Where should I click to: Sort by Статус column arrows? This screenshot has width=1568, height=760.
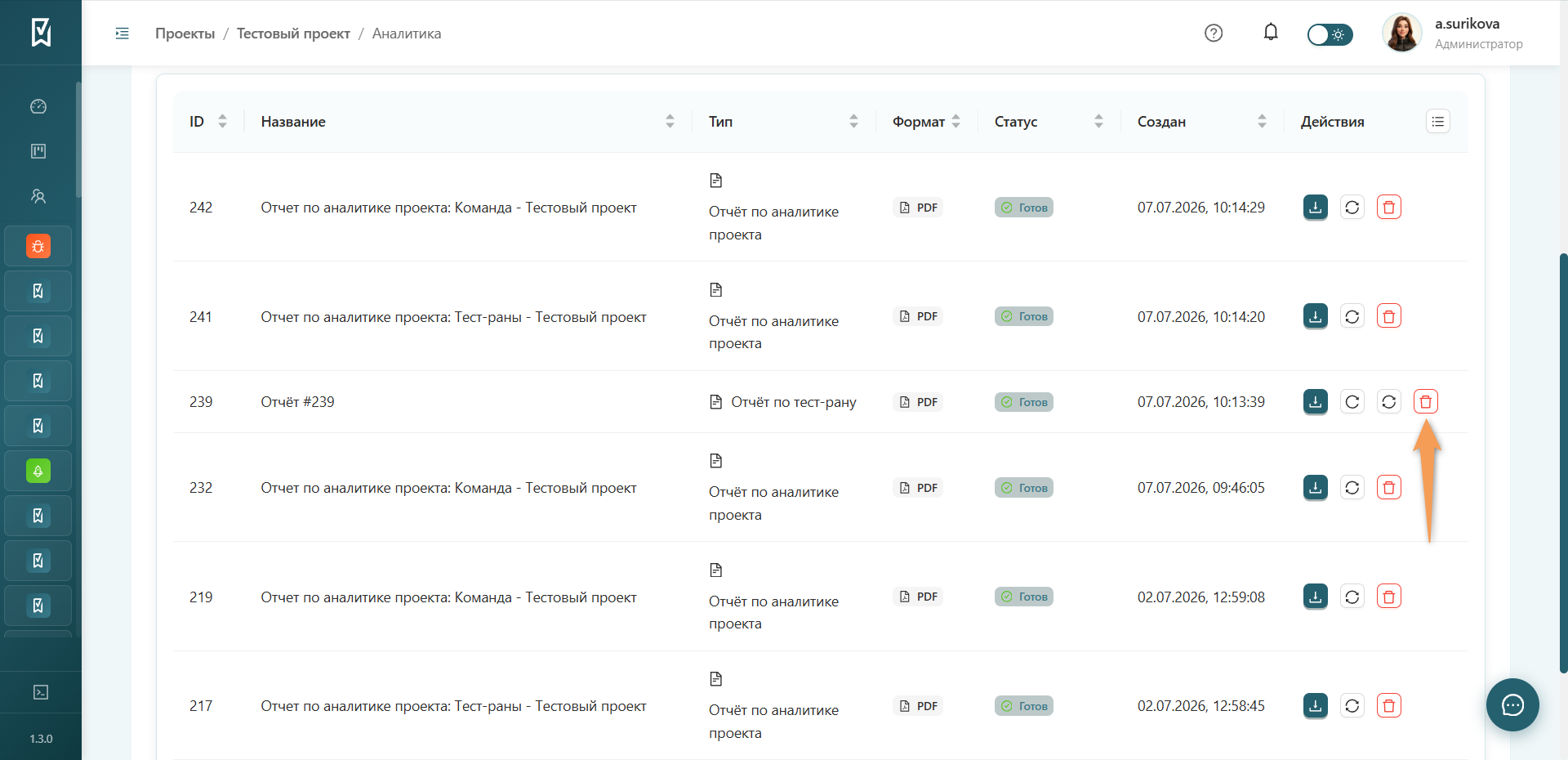1098,121
